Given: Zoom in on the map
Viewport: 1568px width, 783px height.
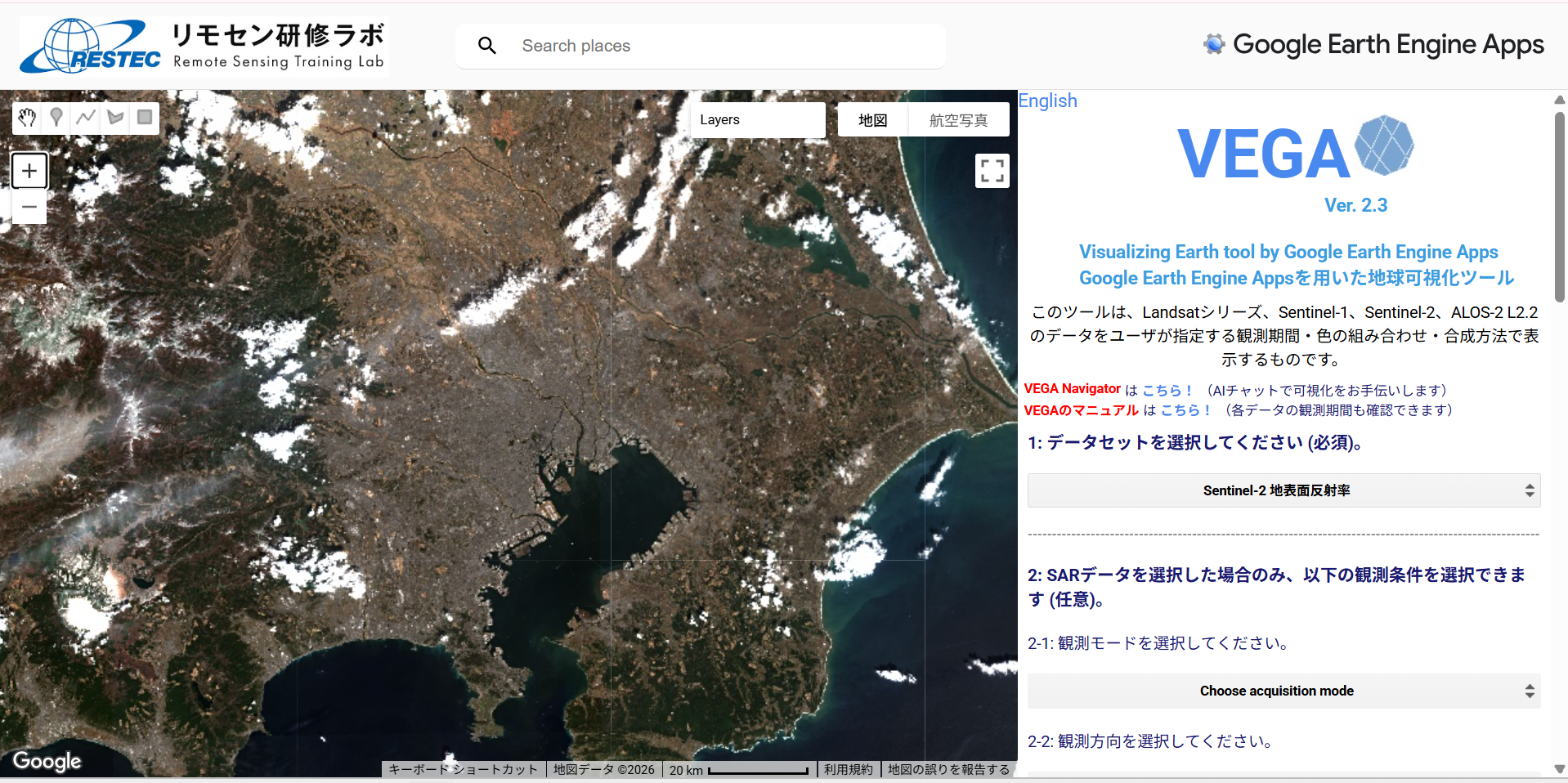Looking at the screenshot, I should point(29,171).
